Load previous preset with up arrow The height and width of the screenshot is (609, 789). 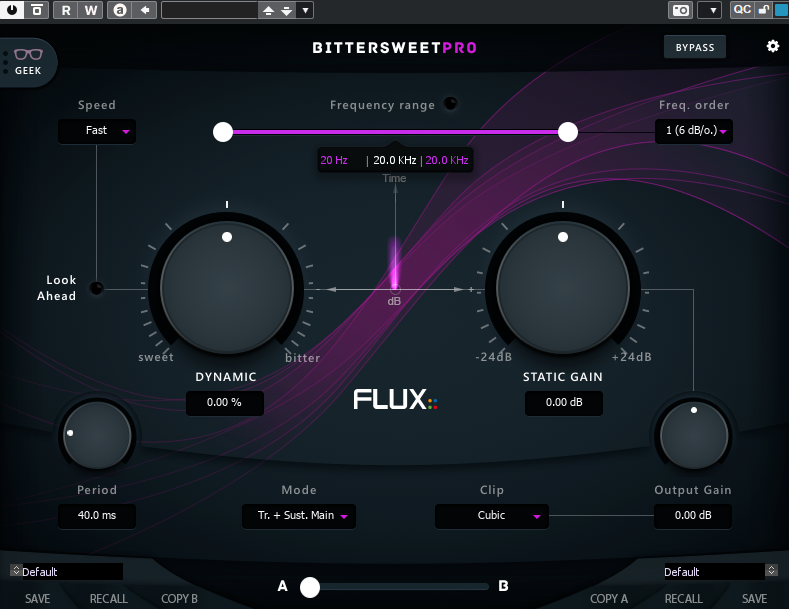click(268, 10)
